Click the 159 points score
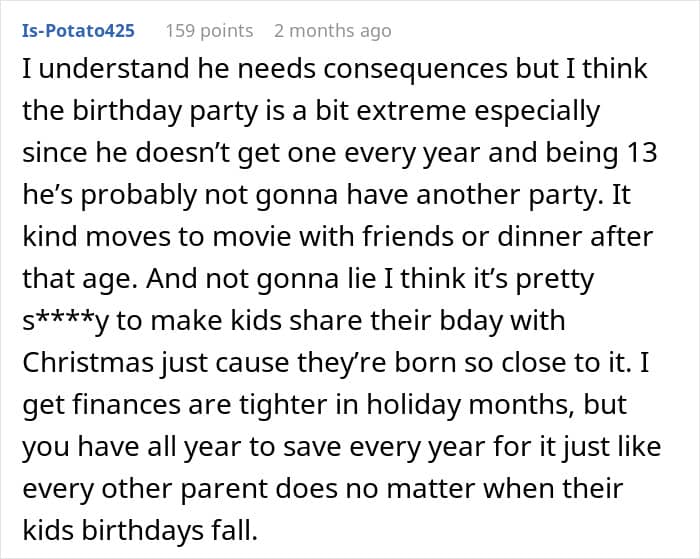 click(208, 30)
